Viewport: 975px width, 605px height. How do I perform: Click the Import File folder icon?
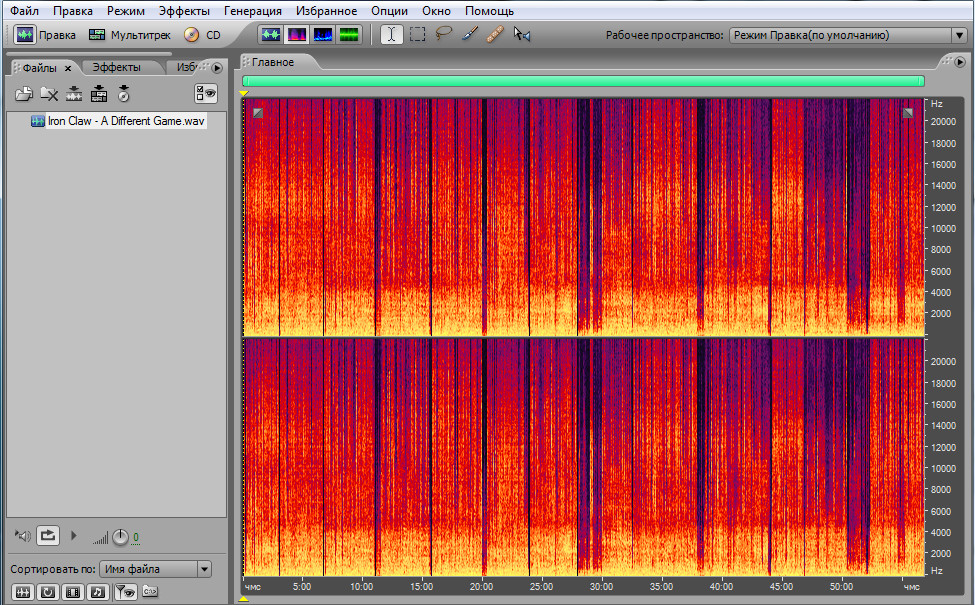coord(24,94)
